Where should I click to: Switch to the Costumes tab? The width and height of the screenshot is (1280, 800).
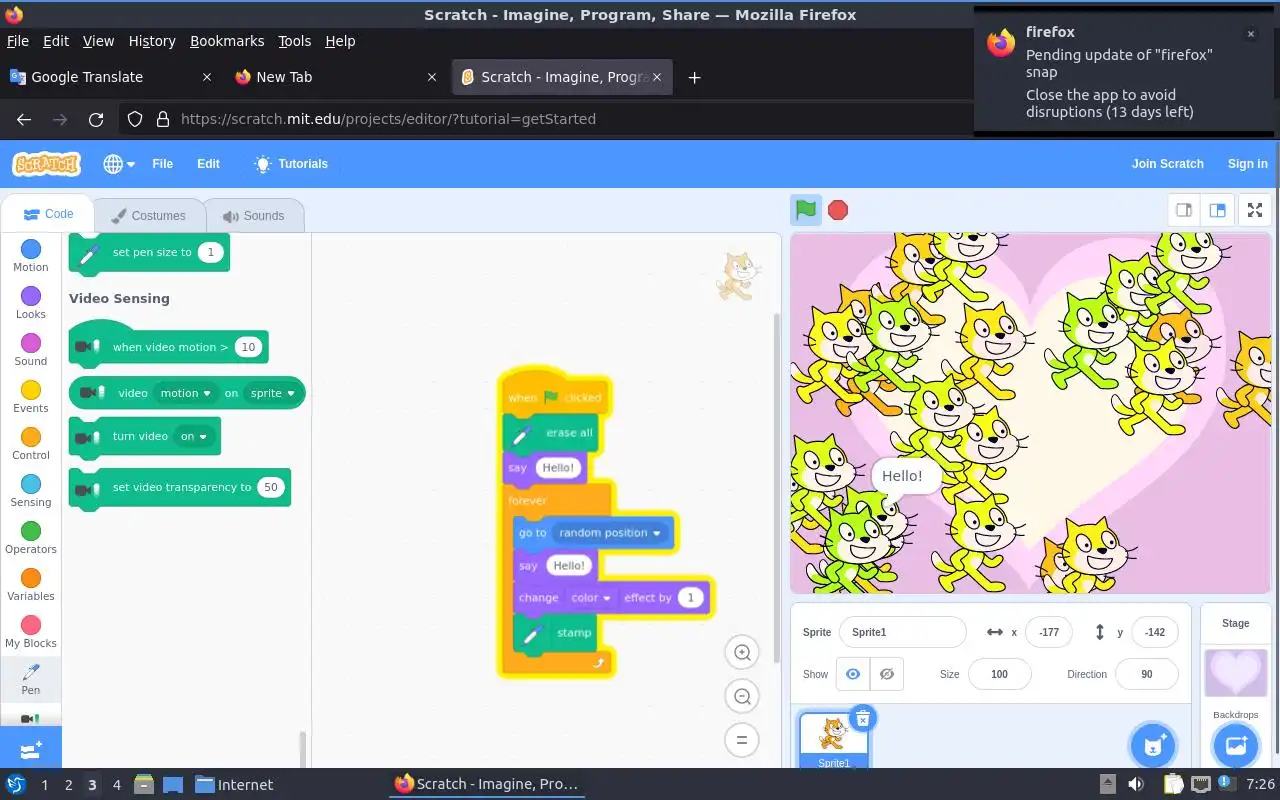[148, 215]
